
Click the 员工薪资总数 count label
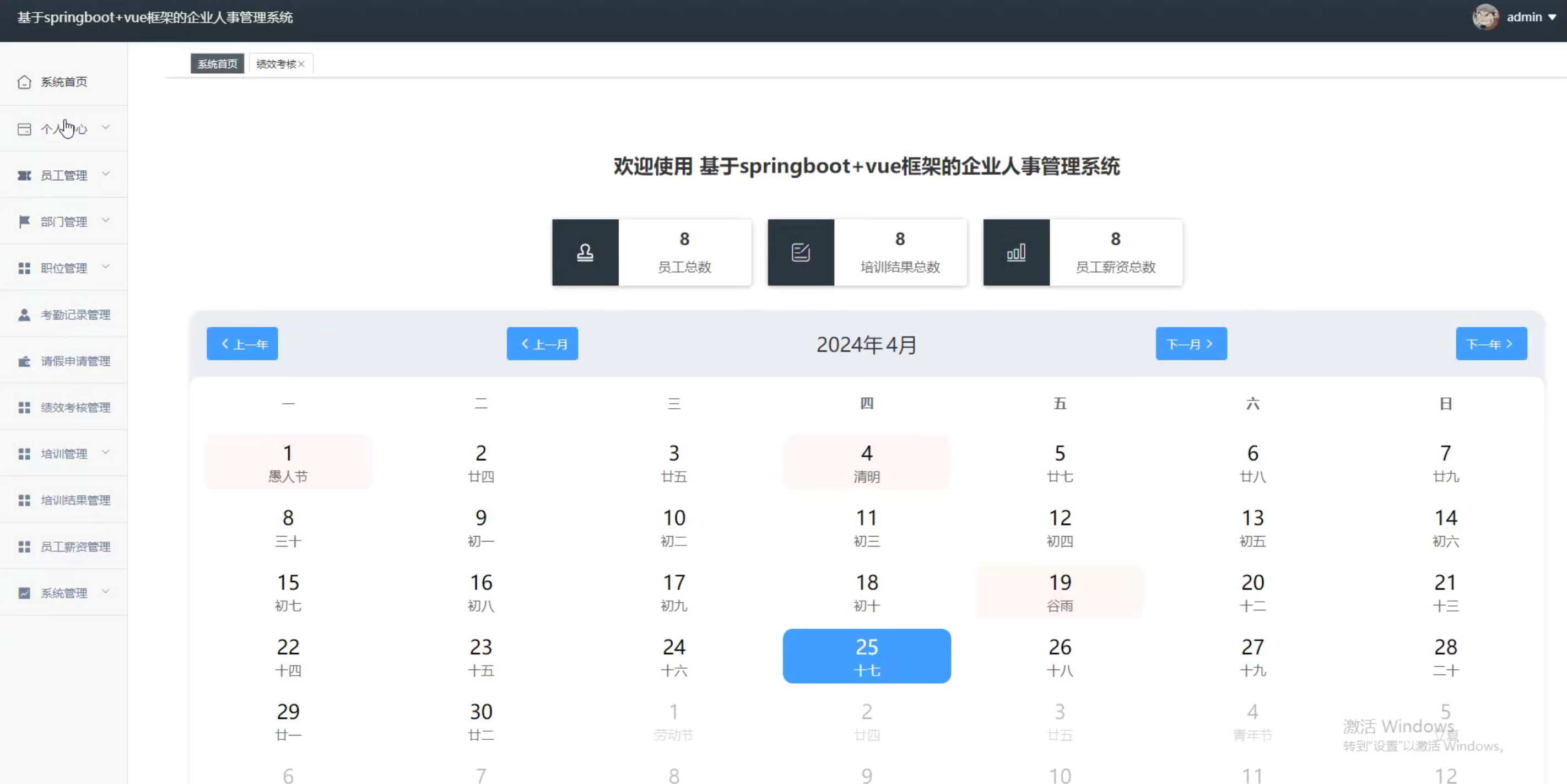[1116, 267]
